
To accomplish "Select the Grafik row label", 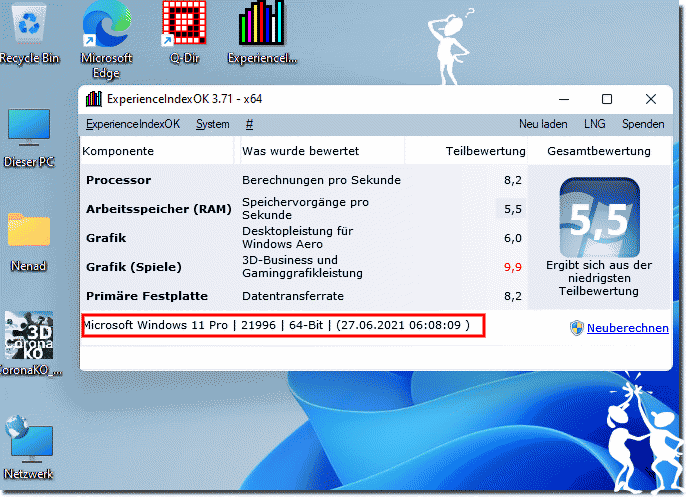I will [106, 238].
